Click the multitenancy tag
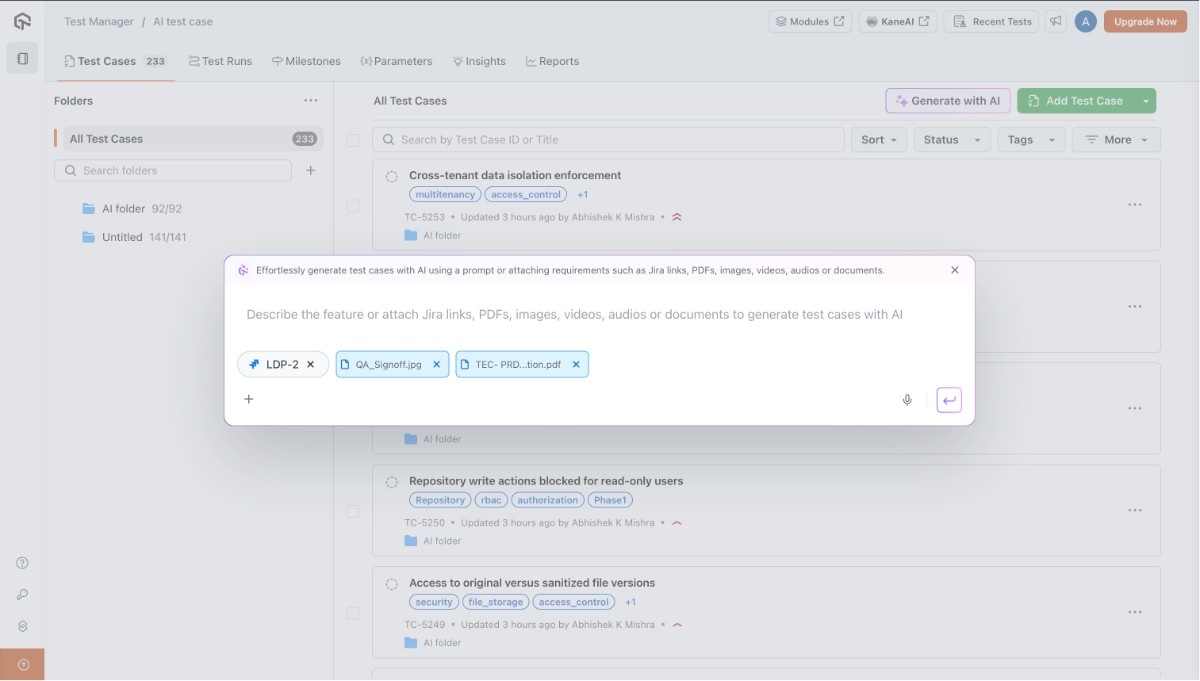Image resolution: width=1200 pixels, height=681 pixels. click(445, 195)
